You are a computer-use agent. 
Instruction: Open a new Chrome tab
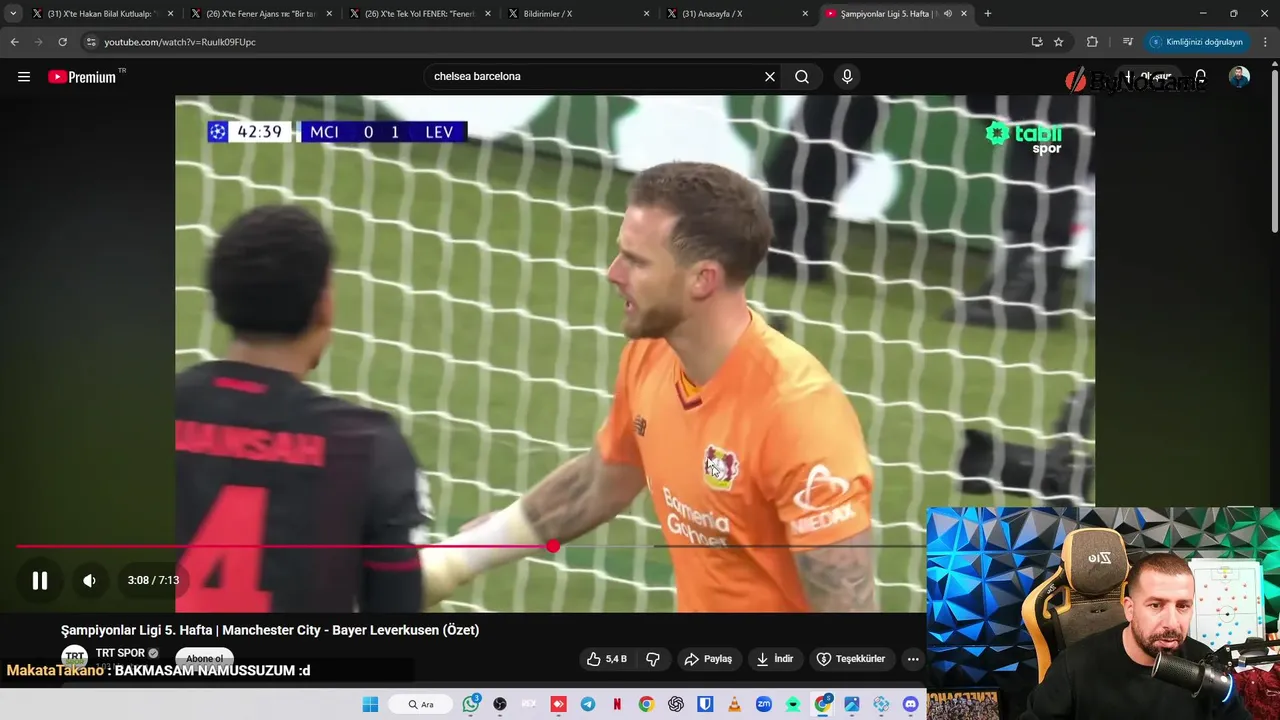pyautogui.click(x=988, y=14)
